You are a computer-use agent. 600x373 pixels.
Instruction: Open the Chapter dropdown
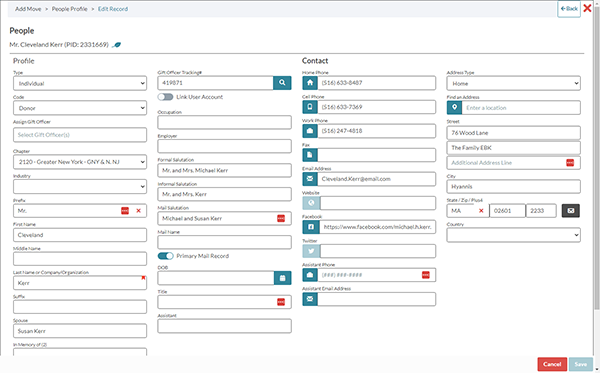point(80,162)
